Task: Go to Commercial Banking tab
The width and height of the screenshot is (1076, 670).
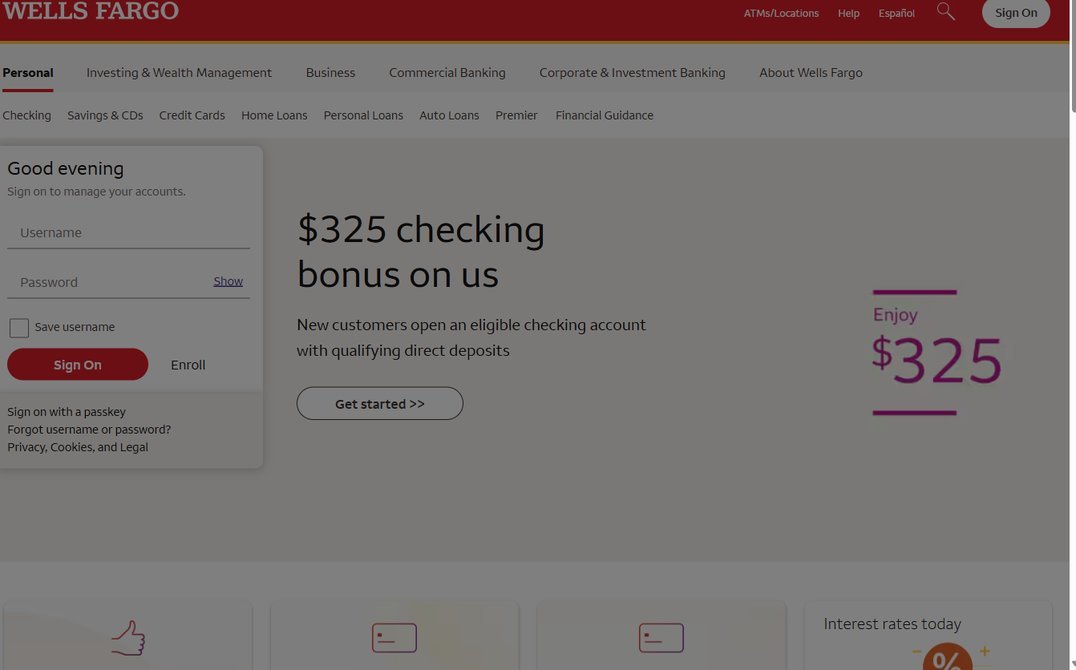Action: click(447, 73)
